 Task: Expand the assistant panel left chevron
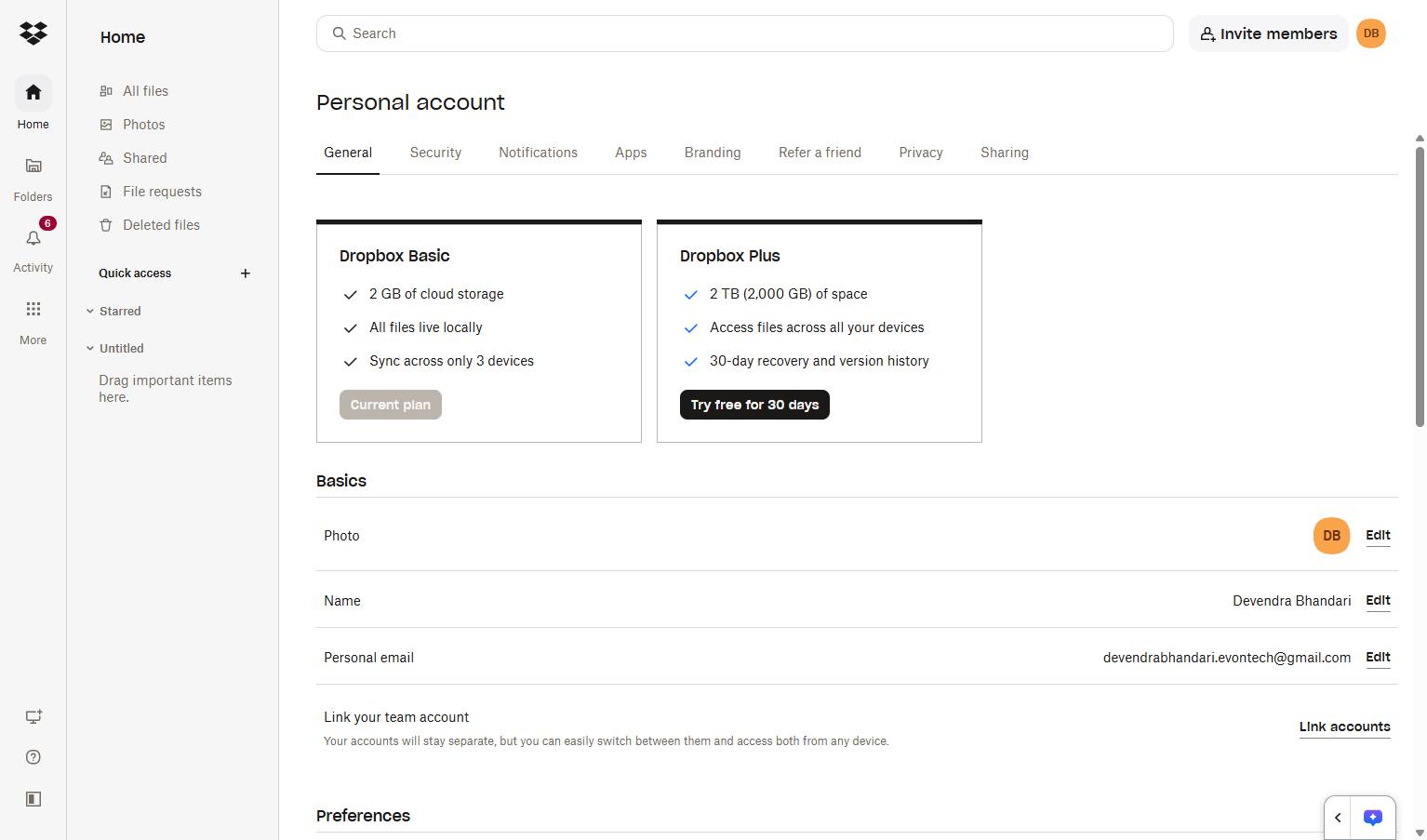pyautogui.click(x=1338, y=818)
